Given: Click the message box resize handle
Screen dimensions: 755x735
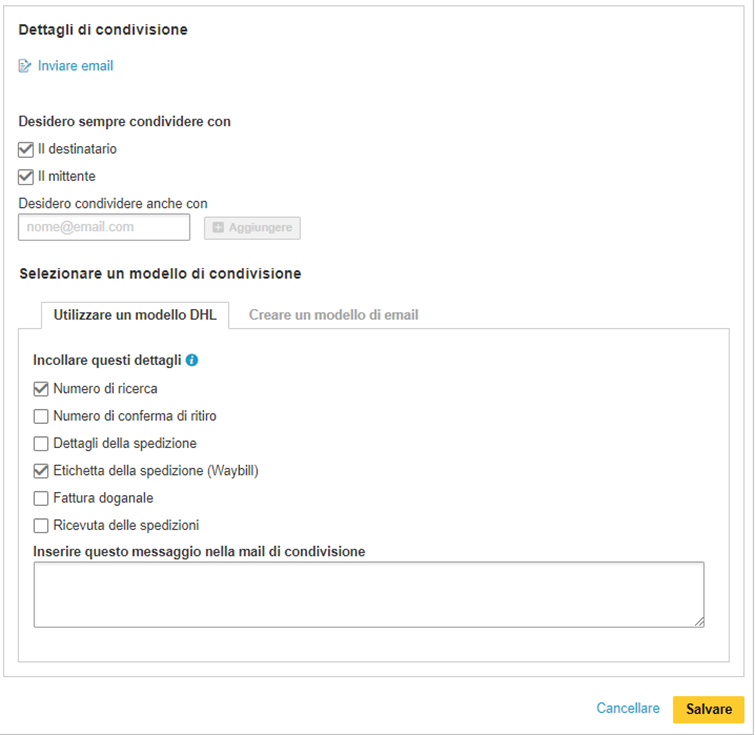Looking at the screenshot, I should pyautogui.click(x=699, y=622).
